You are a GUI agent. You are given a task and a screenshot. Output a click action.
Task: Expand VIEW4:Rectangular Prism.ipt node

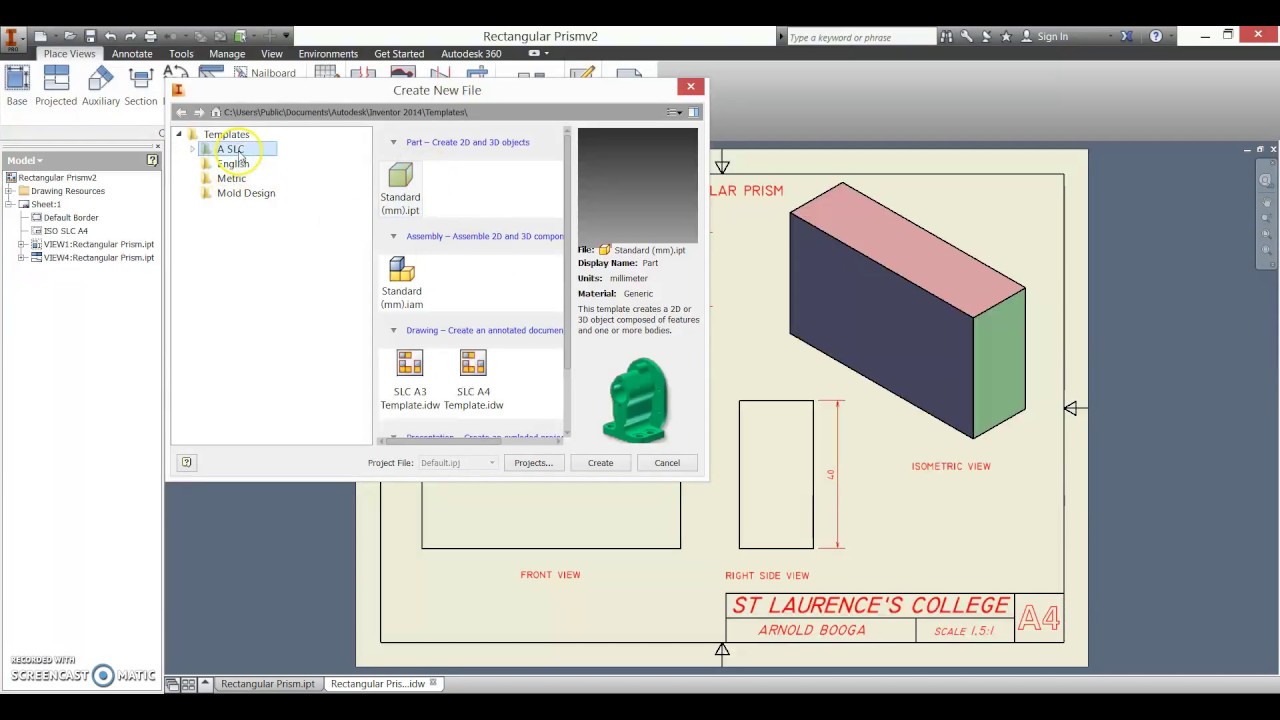[x=22, y=257]
